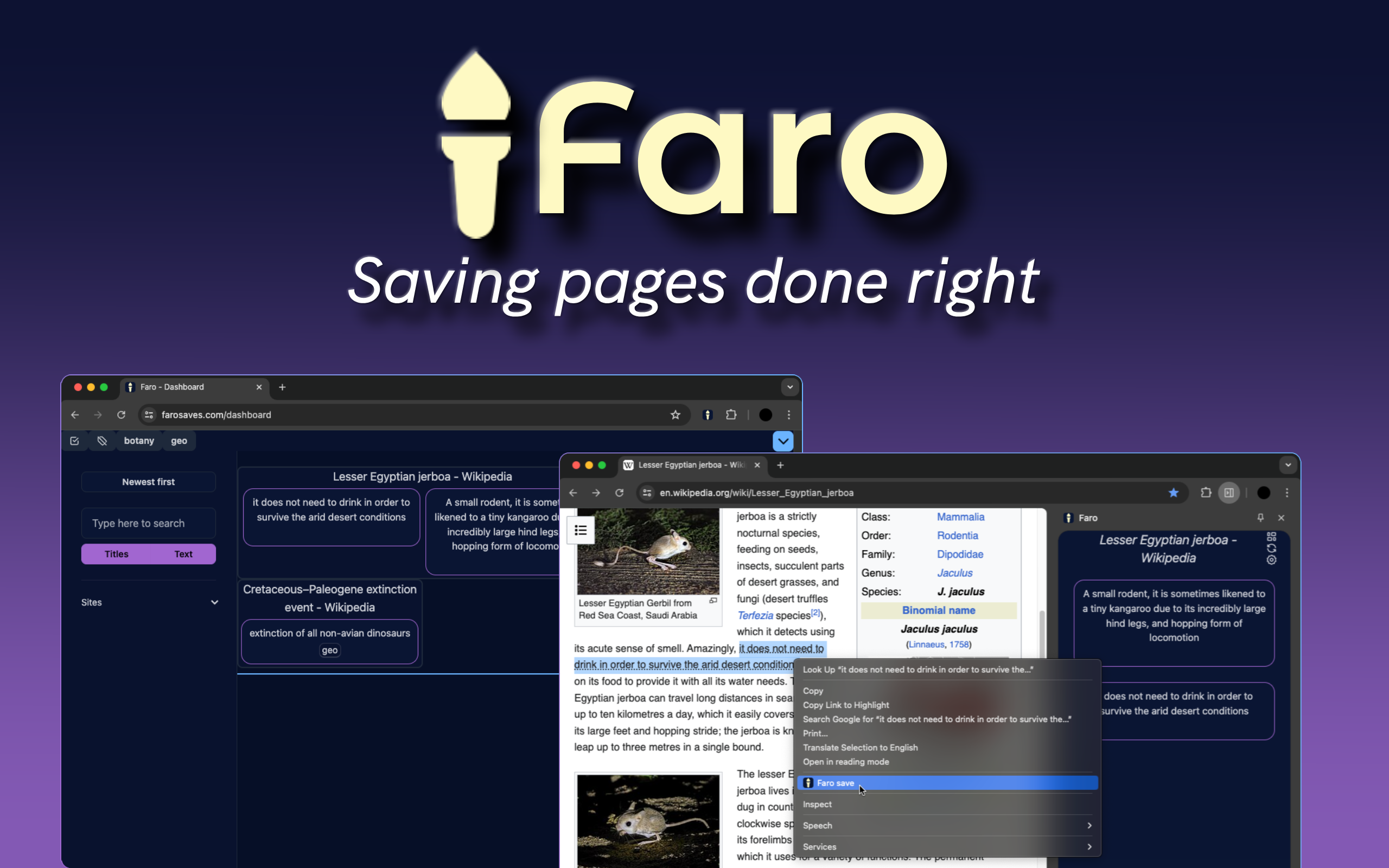
Task: Toggle the side panel button in Wikipedia window
Action: pyautogui.click(x=1229, y=493)
